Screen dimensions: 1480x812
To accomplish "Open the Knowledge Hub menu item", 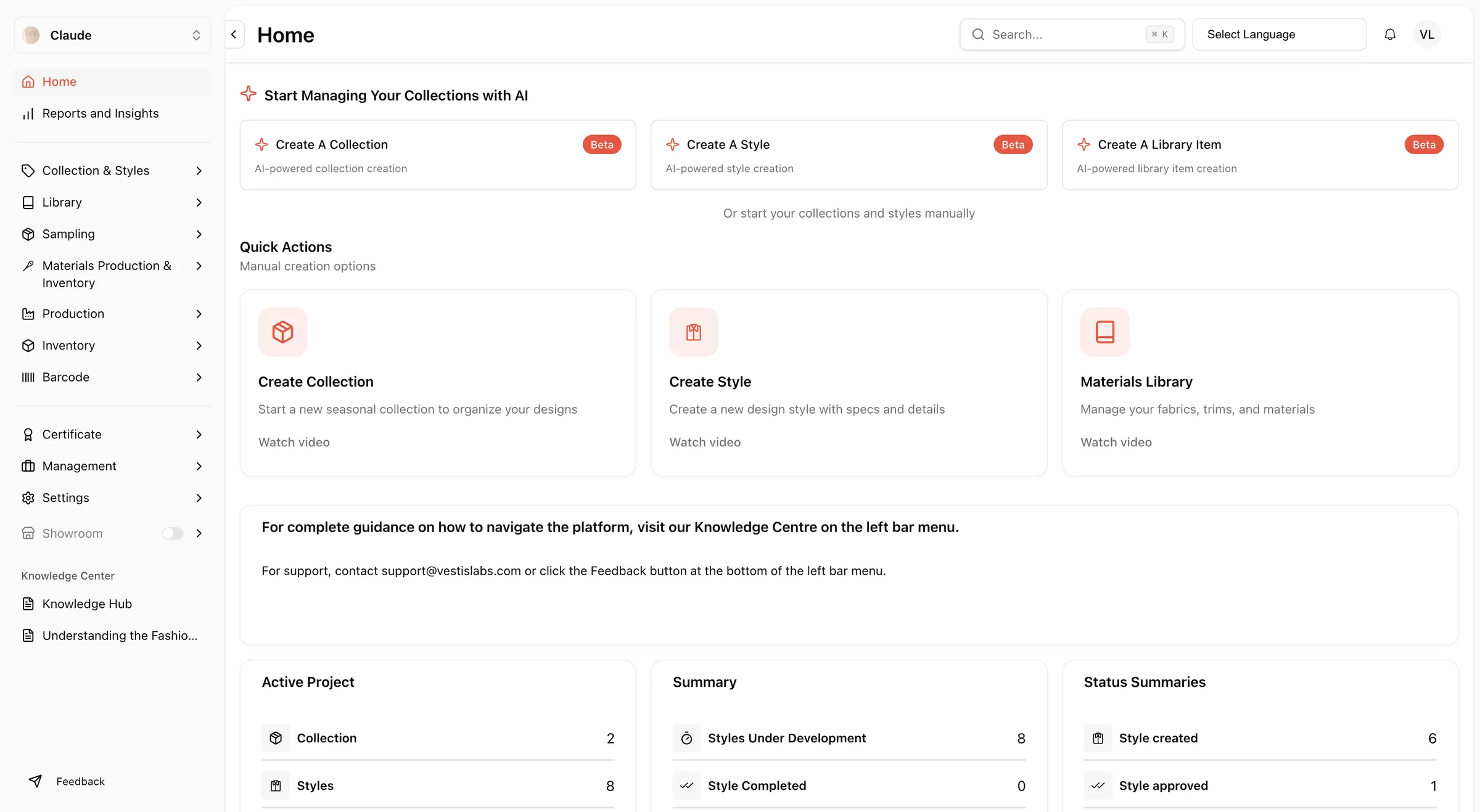I will pyautogui.click(x=113, y=604).
